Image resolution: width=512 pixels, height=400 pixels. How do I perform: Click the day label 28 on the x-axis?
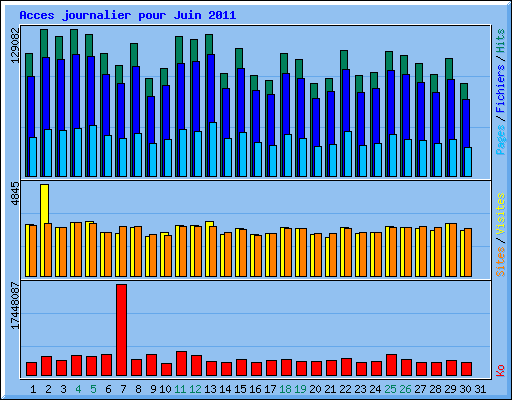point(435,389)
